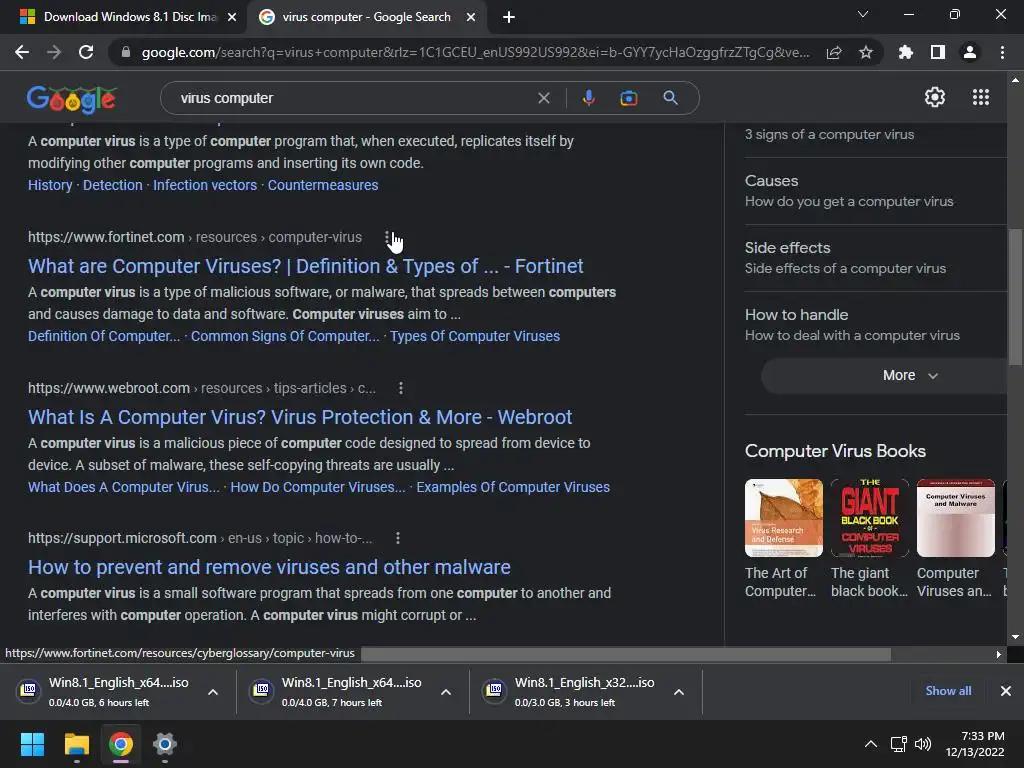Viewport: 1024px width, 768px height.
Task: Open a new browser tab
Action: click(509, 17)
